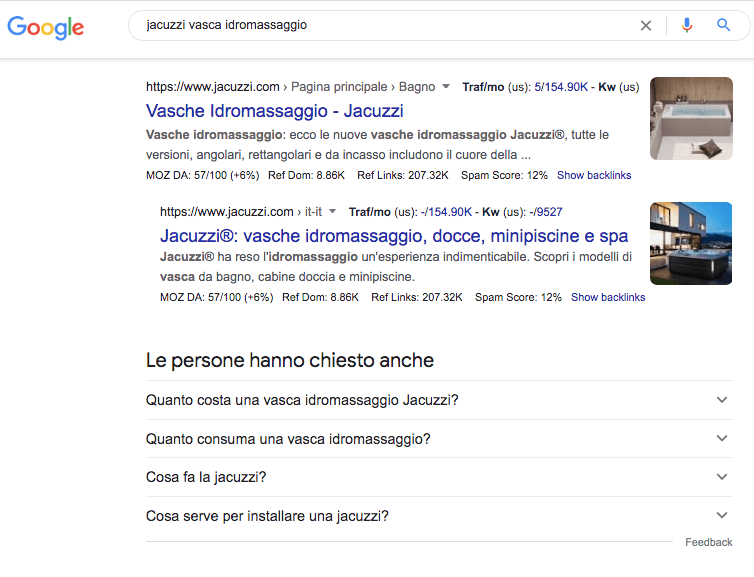
Task: Open the Vasche Idromassaggio - Jacuzzi result
Action: [x=274, y=111]
